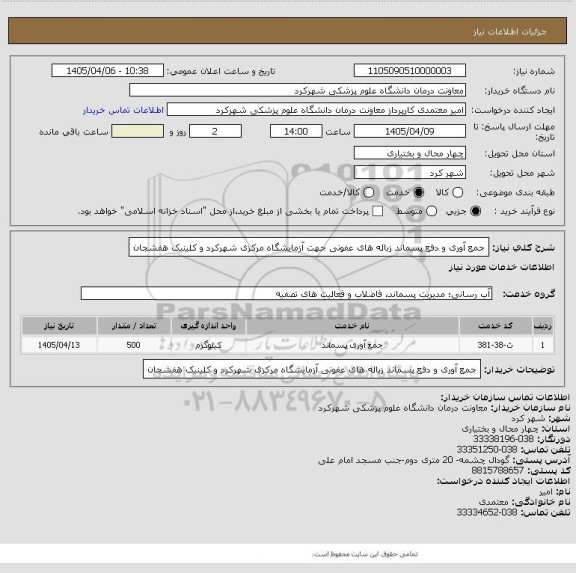
Task: Select the کالا radio button
Action: (458, 192)
